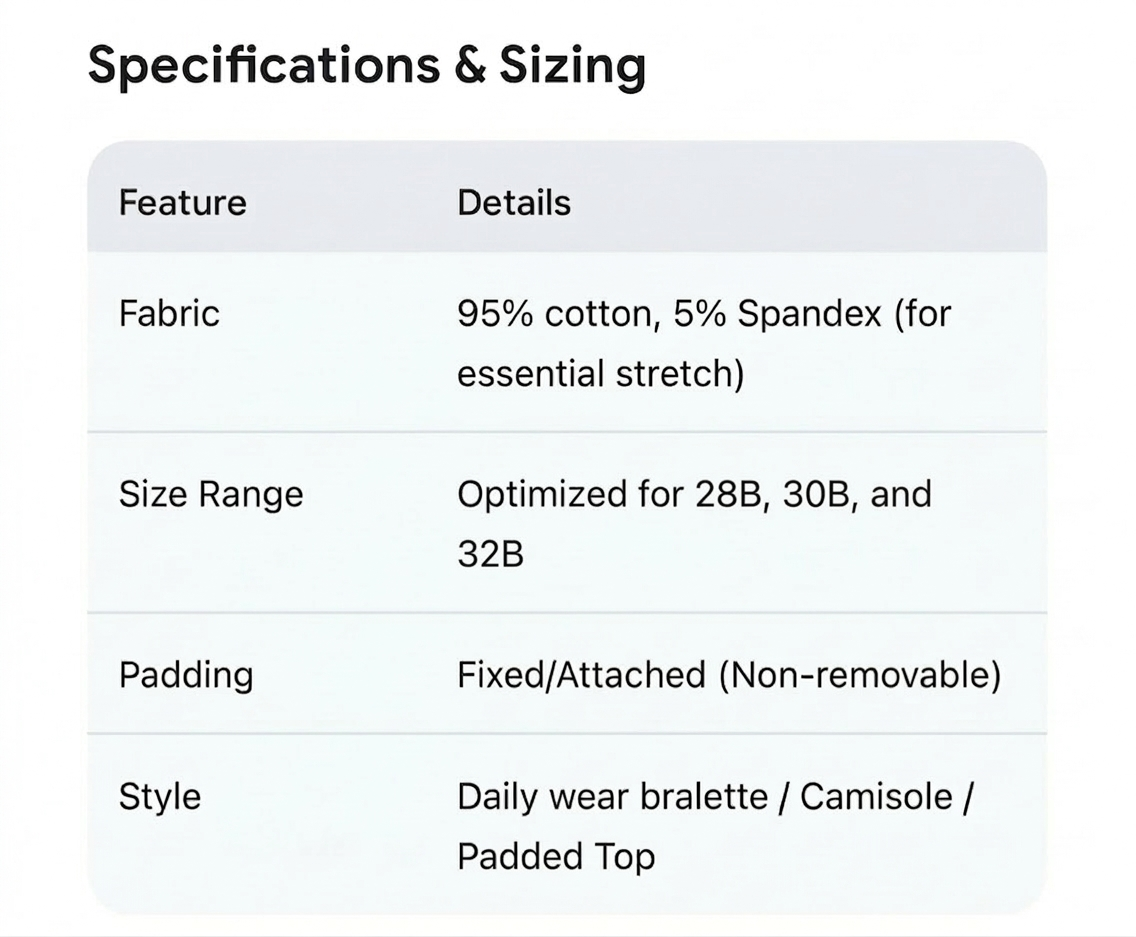
Task: Select the Feature column header
Action: (182, 203)
